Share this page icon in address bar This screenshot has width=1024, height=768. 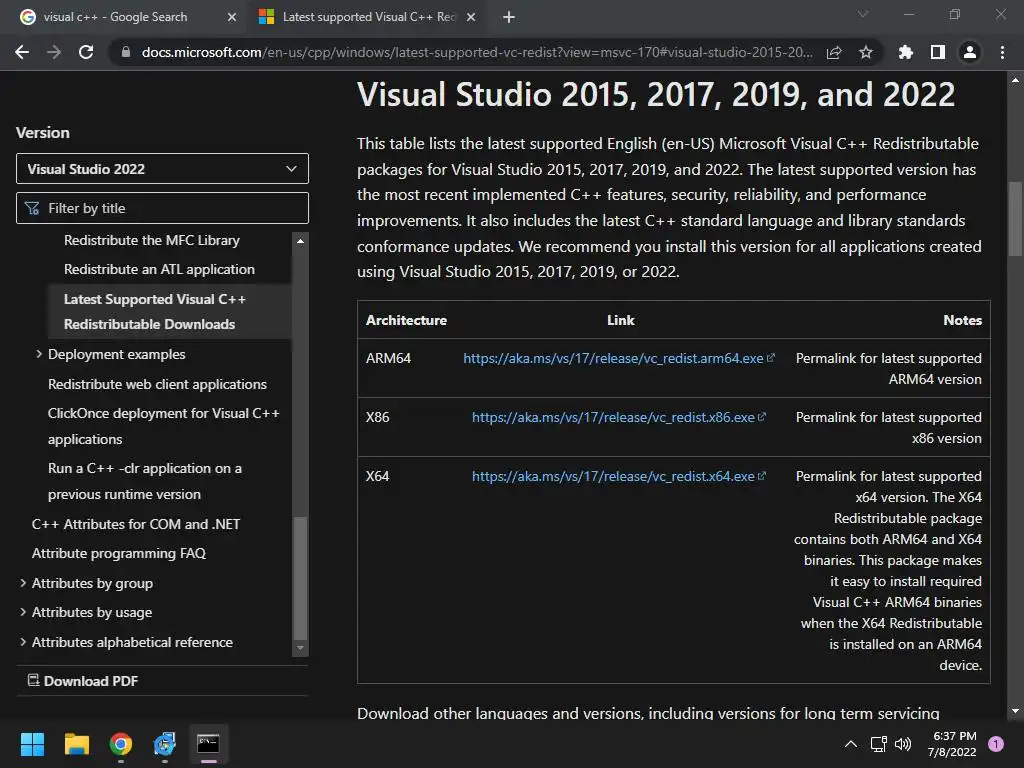point(834,52)
